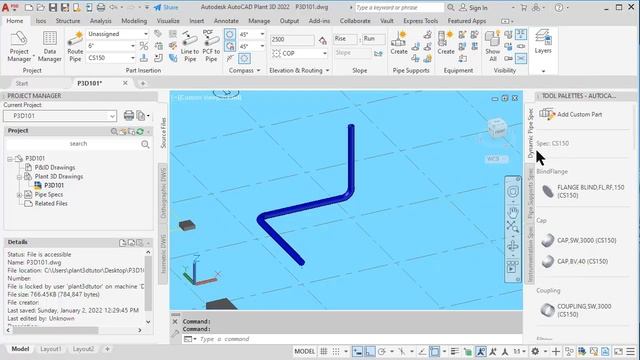640x360 pixels.
Task: Open the CS150 spec dropdown
Action: click(133, 58)
